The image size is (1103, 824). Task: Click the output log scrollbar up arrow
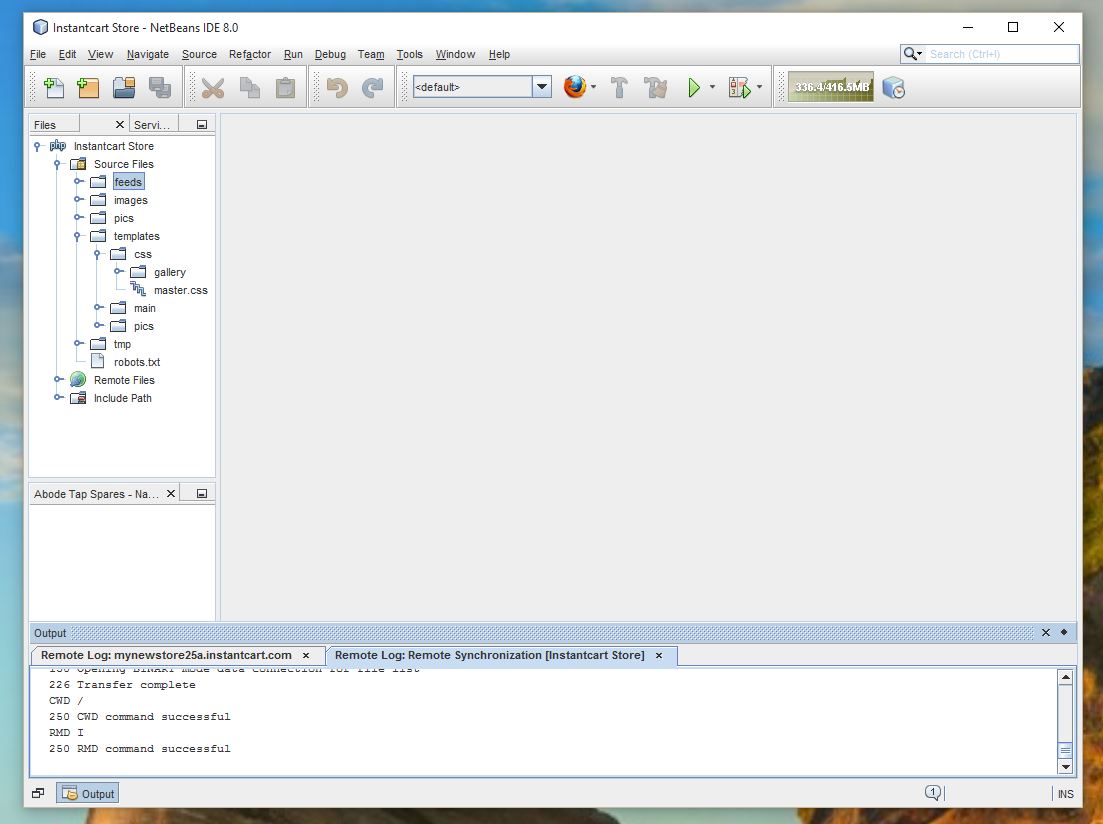click(x=1066, y=677)
